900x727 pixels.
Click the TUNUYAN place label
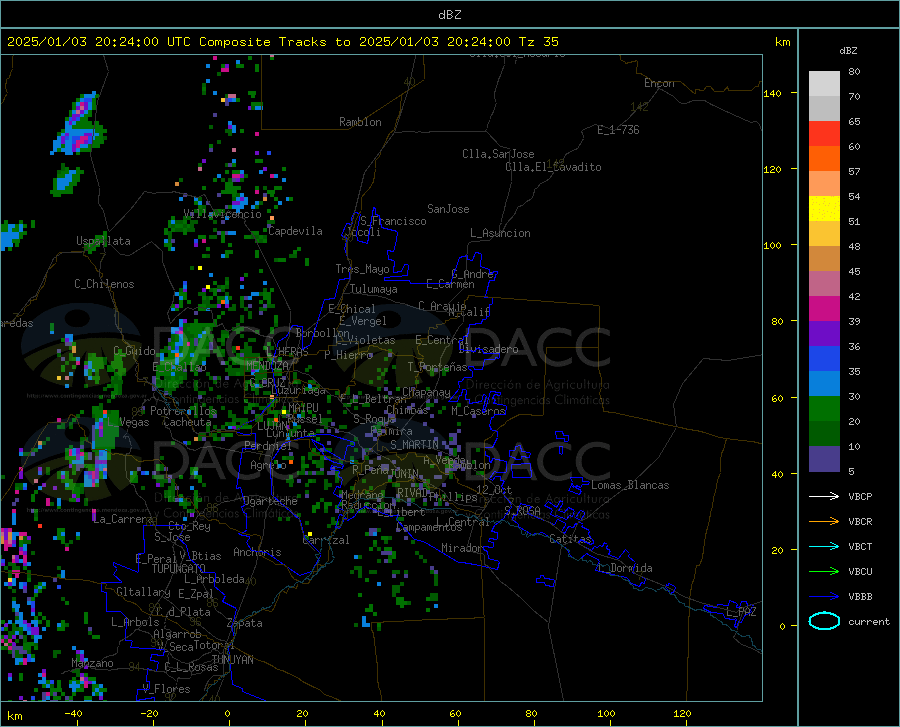click(x=232, y=660)
